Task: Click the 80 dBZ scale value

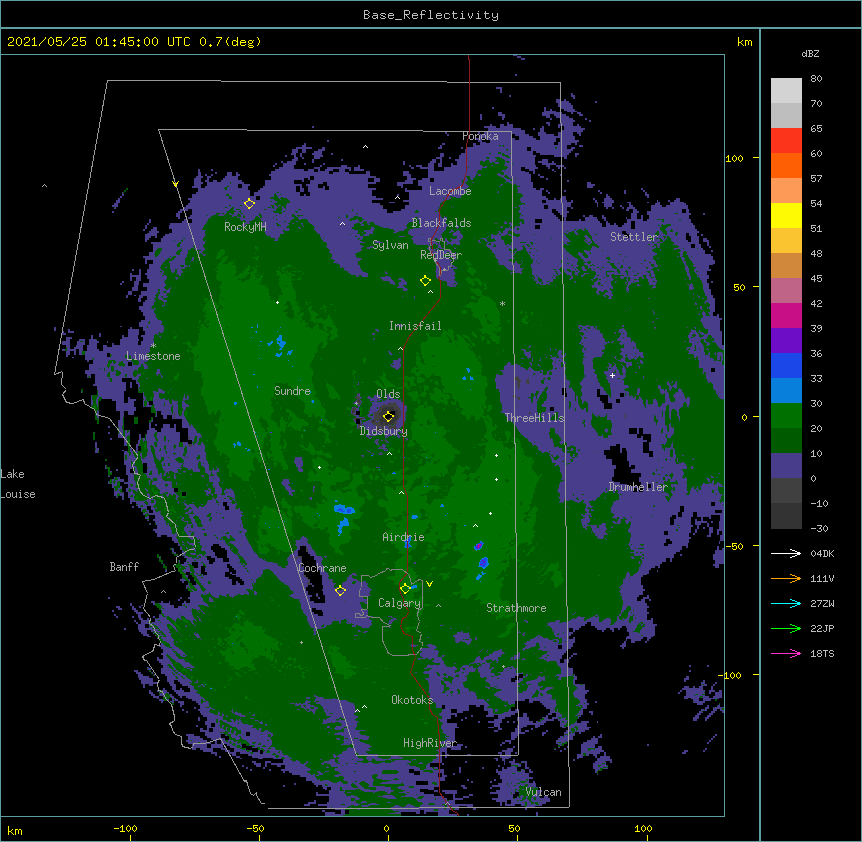Action: tap(816, 79)
